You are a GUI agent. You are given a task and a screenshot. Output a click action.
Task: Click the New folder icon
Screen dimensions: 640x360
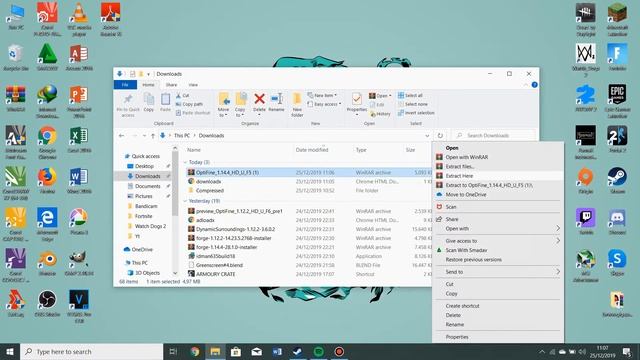click(297, 99)
